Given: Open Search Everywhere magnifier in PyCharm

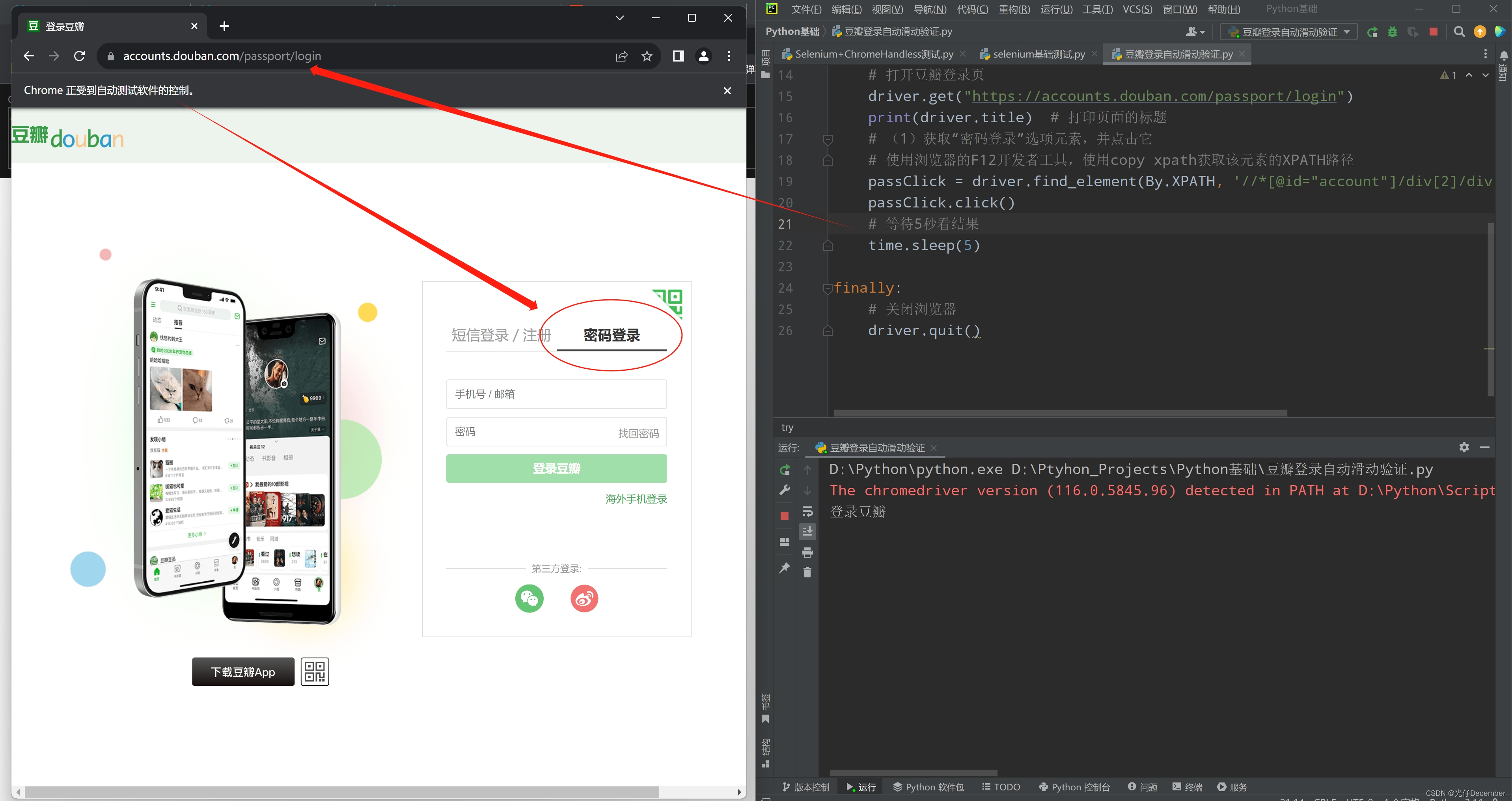Looking at the screenshot, I should [x=1459, y=32].
